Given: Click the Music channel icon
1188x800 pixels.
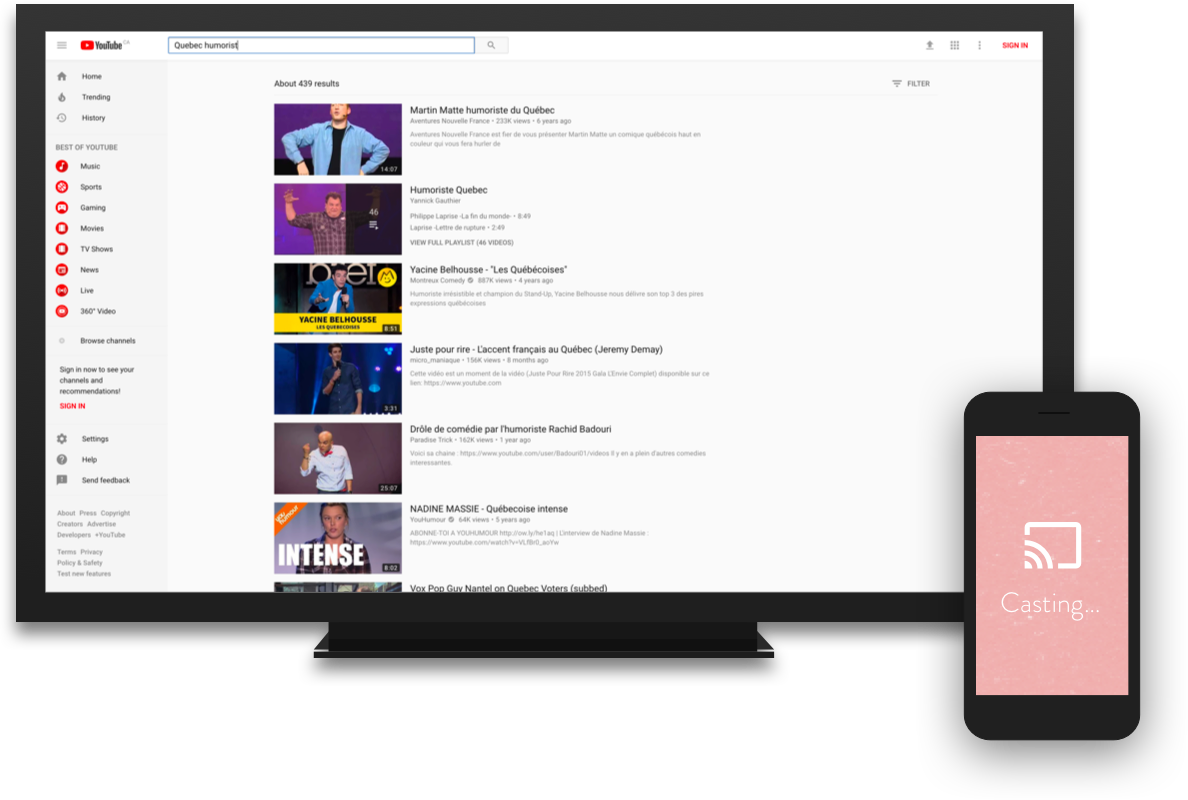Looking at the screenshot, I should pyautogui.click(x=62, y=166).
